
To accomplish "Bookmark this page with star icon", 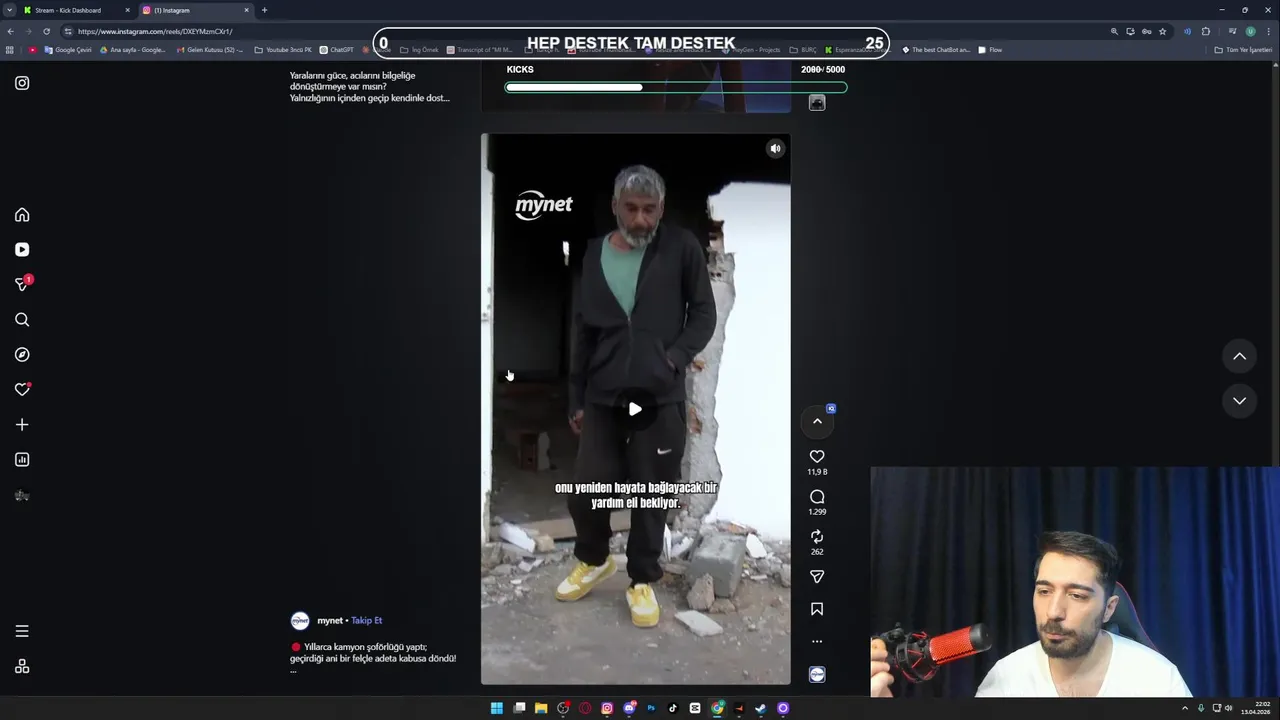I will (x=1162, y=31).
